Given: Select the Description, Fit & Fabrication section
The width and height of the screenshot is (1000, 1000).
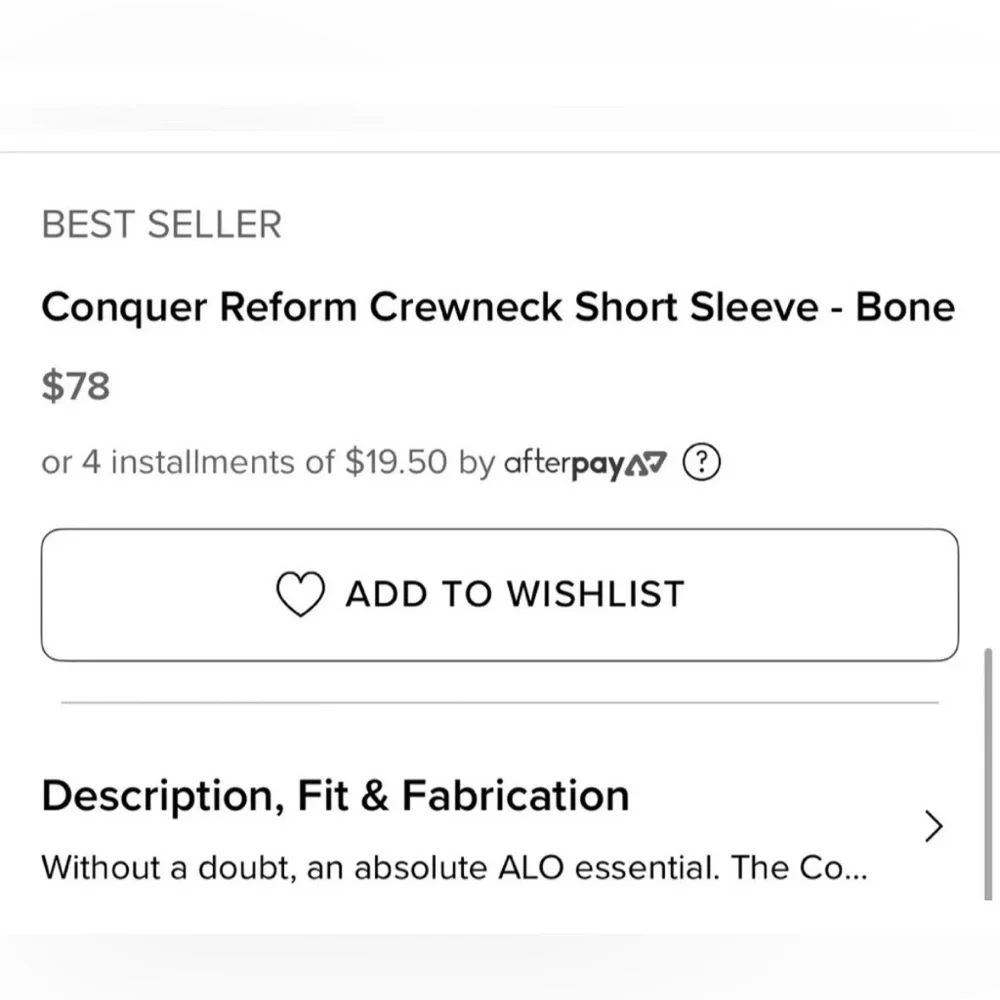Looking at the screenshot, I should pos(335,795).
